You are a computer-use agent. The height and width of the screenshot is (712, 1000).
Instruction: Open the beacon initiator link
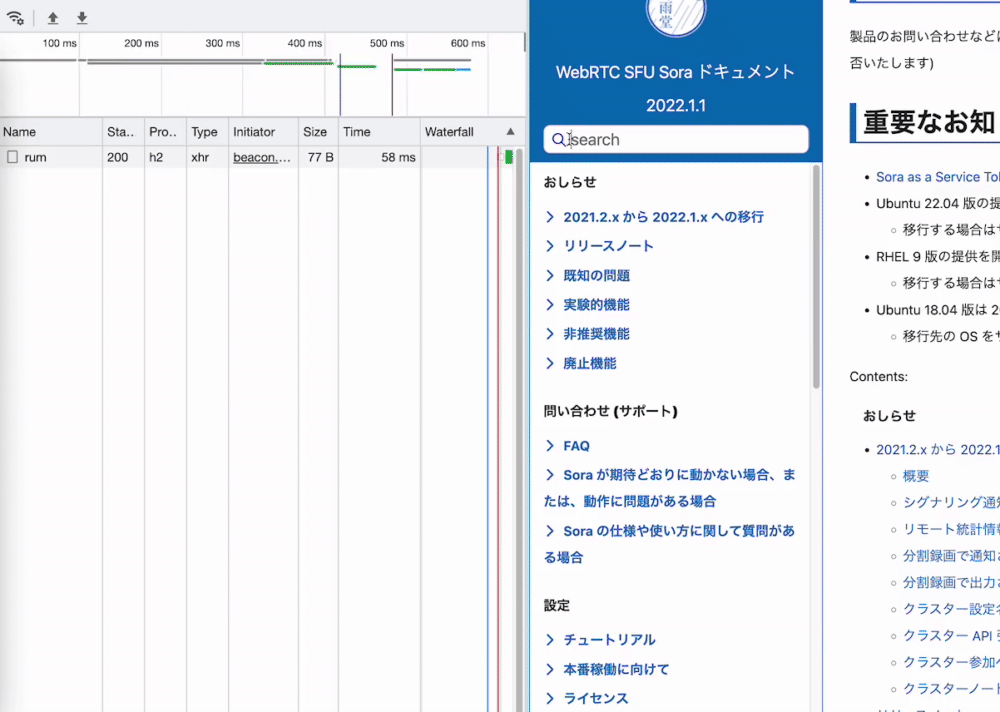click(x=261, y=157)
